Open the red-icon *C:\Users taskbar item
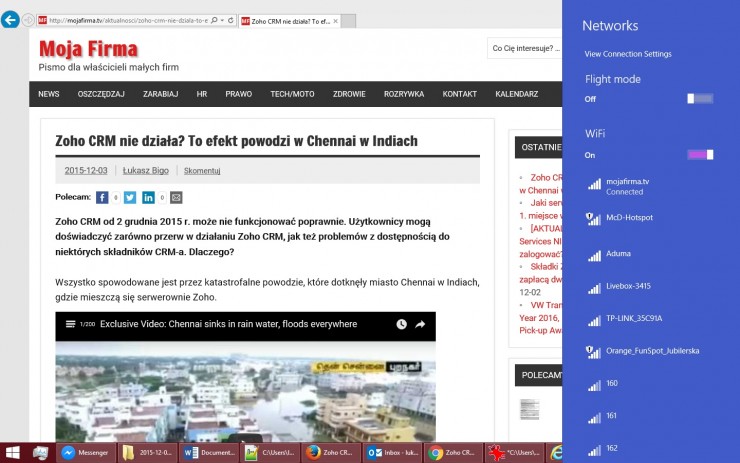This screenshot has width=740, height=463. coord(515,453)
